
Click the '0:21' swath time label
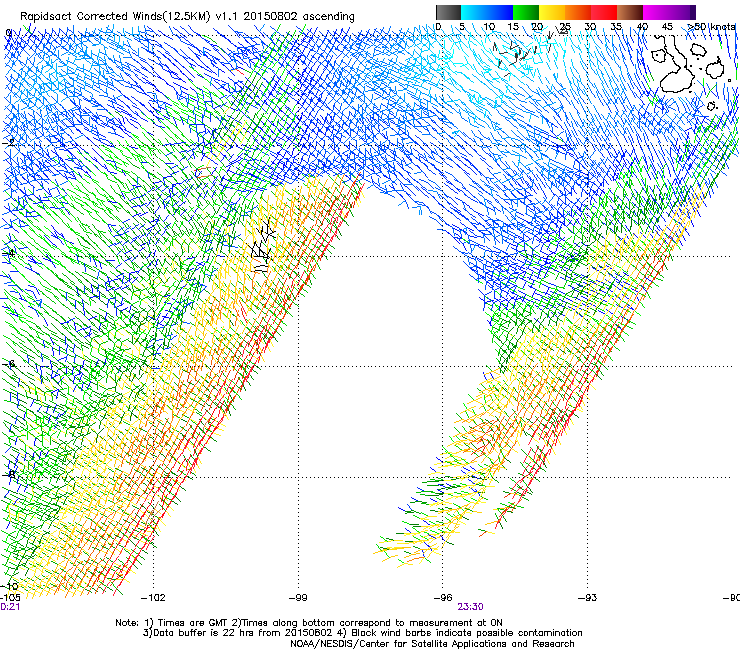click(10, 607)
